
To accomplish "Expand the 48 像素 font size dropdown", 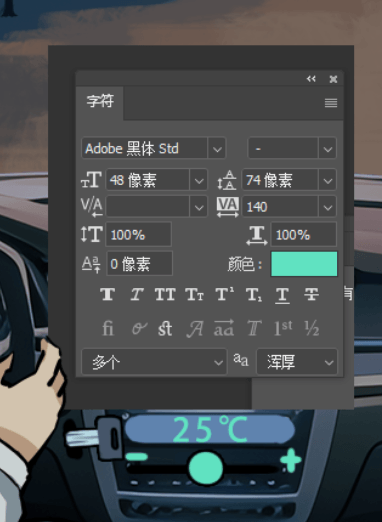I will (199, 180).
